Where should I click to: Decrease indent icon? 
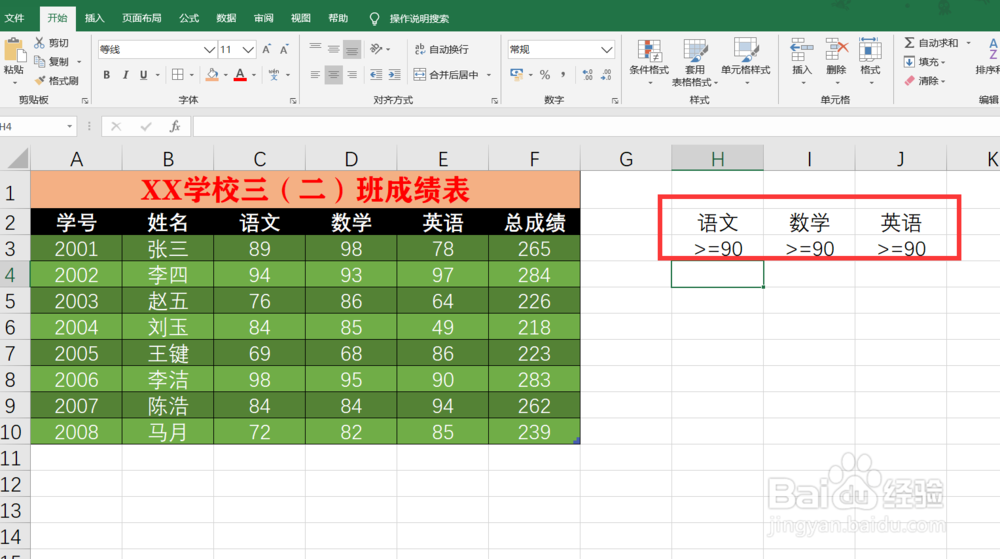click(376, 75)
